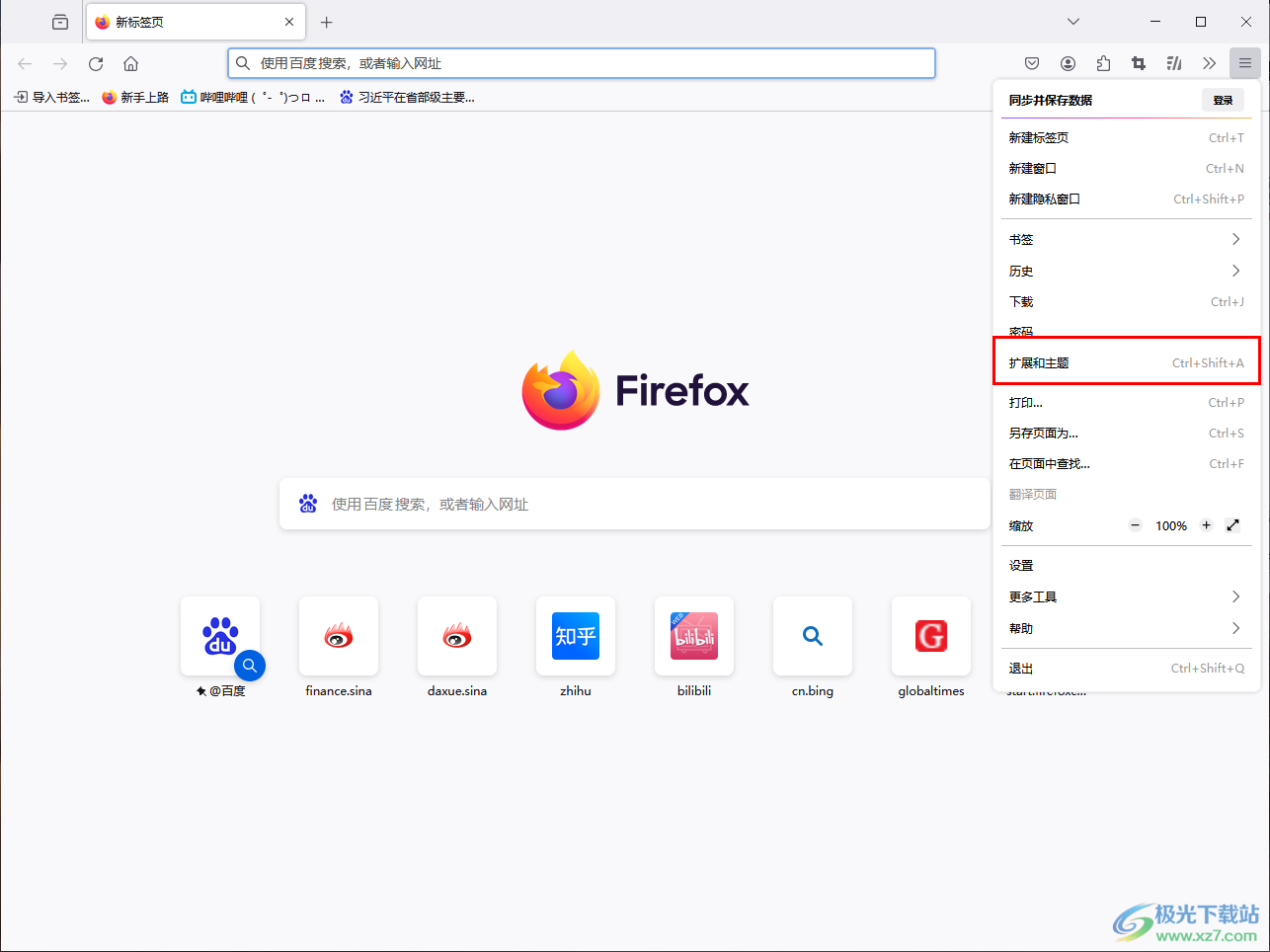Expand 更多工具 submenu

tap(1126, 596)
